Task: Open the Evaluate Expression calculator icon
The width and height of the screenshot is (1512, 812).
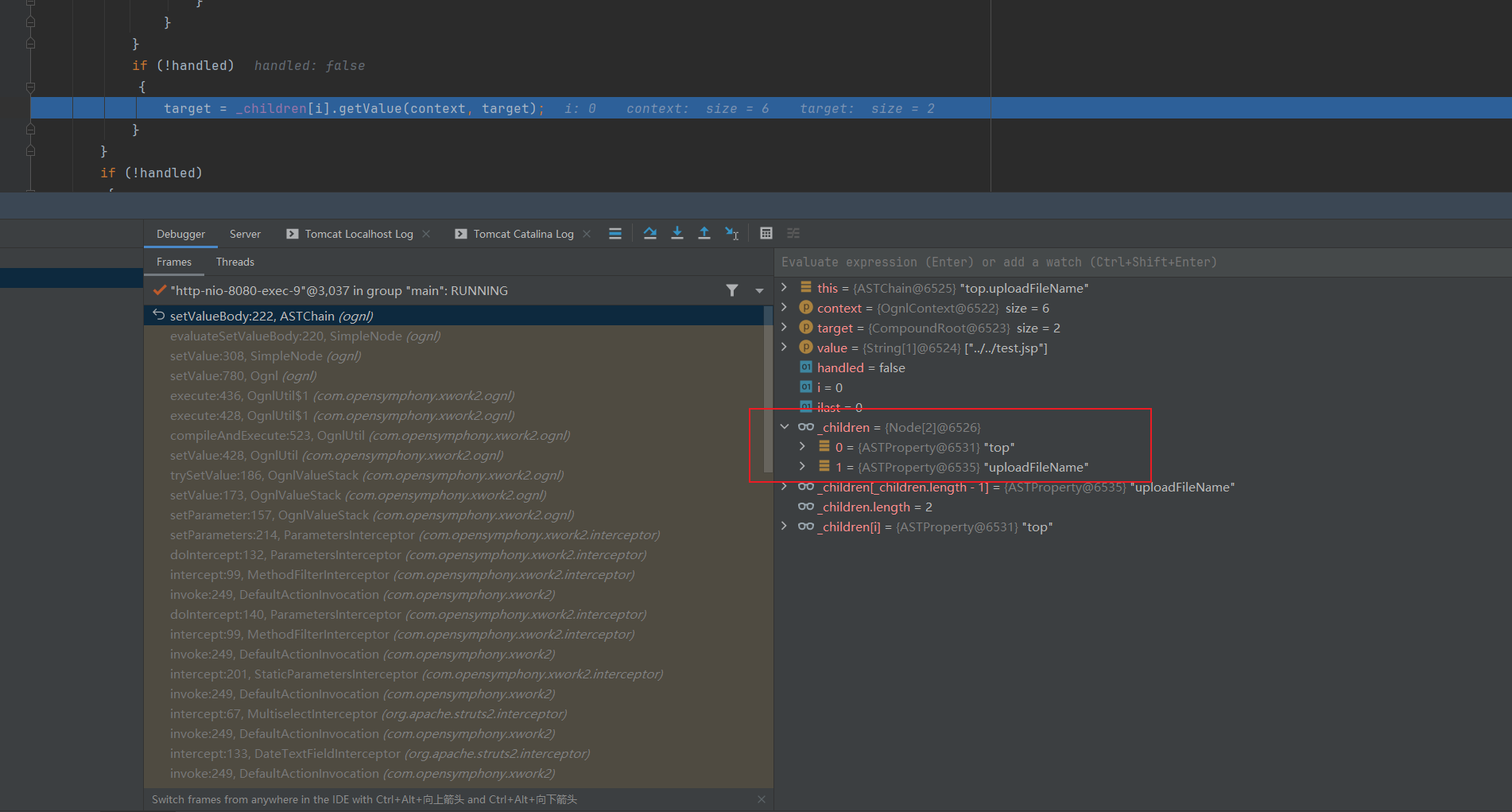Action: pyautogui.click(x=766, y=234)
